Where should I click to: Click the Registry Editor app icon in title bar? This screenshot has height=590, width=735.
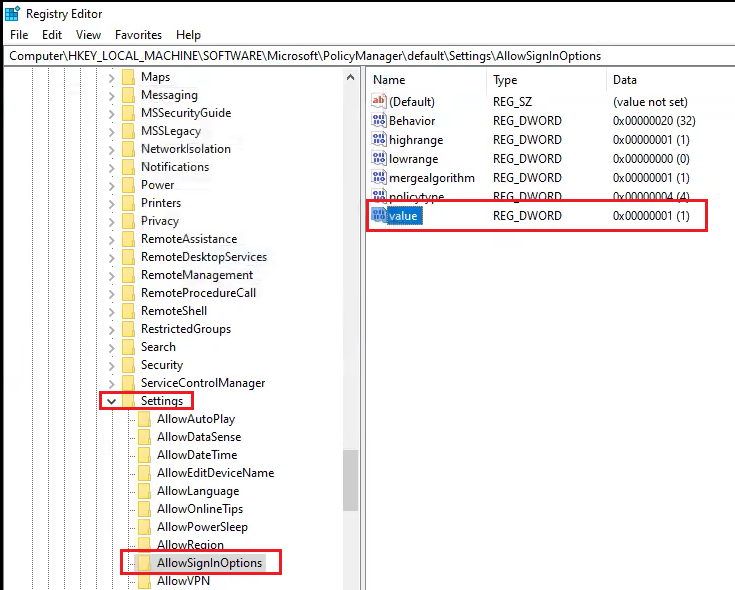coord(12,13)
